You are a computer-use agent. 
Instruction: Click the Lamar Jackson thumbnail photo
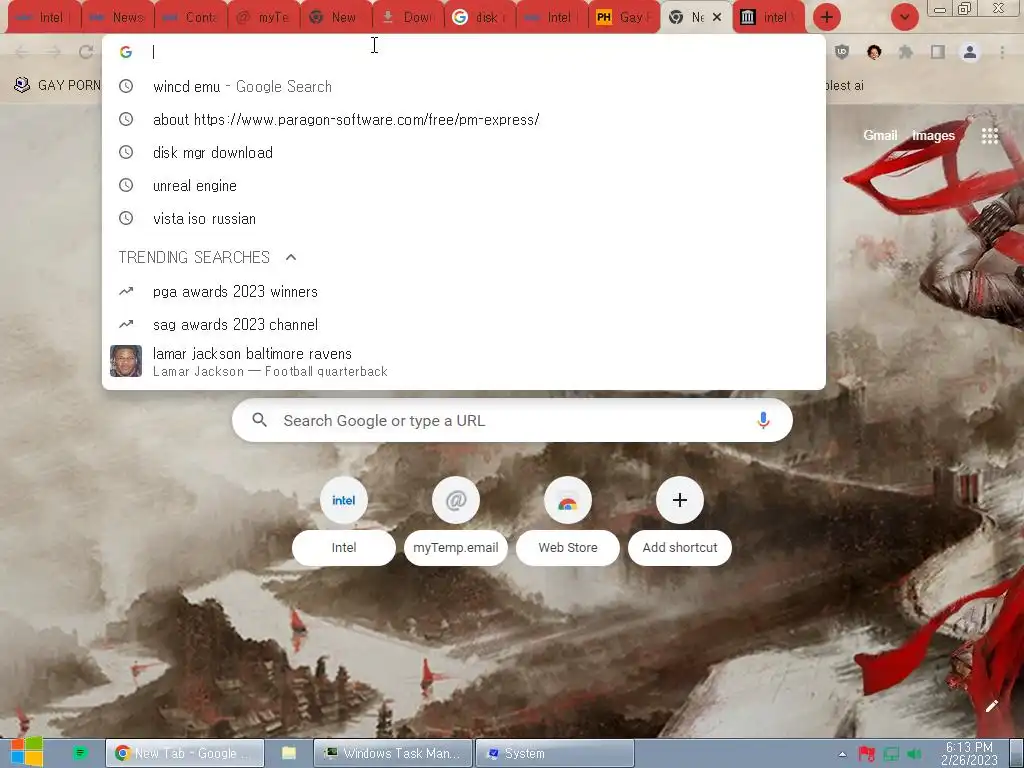pos(126,361)
